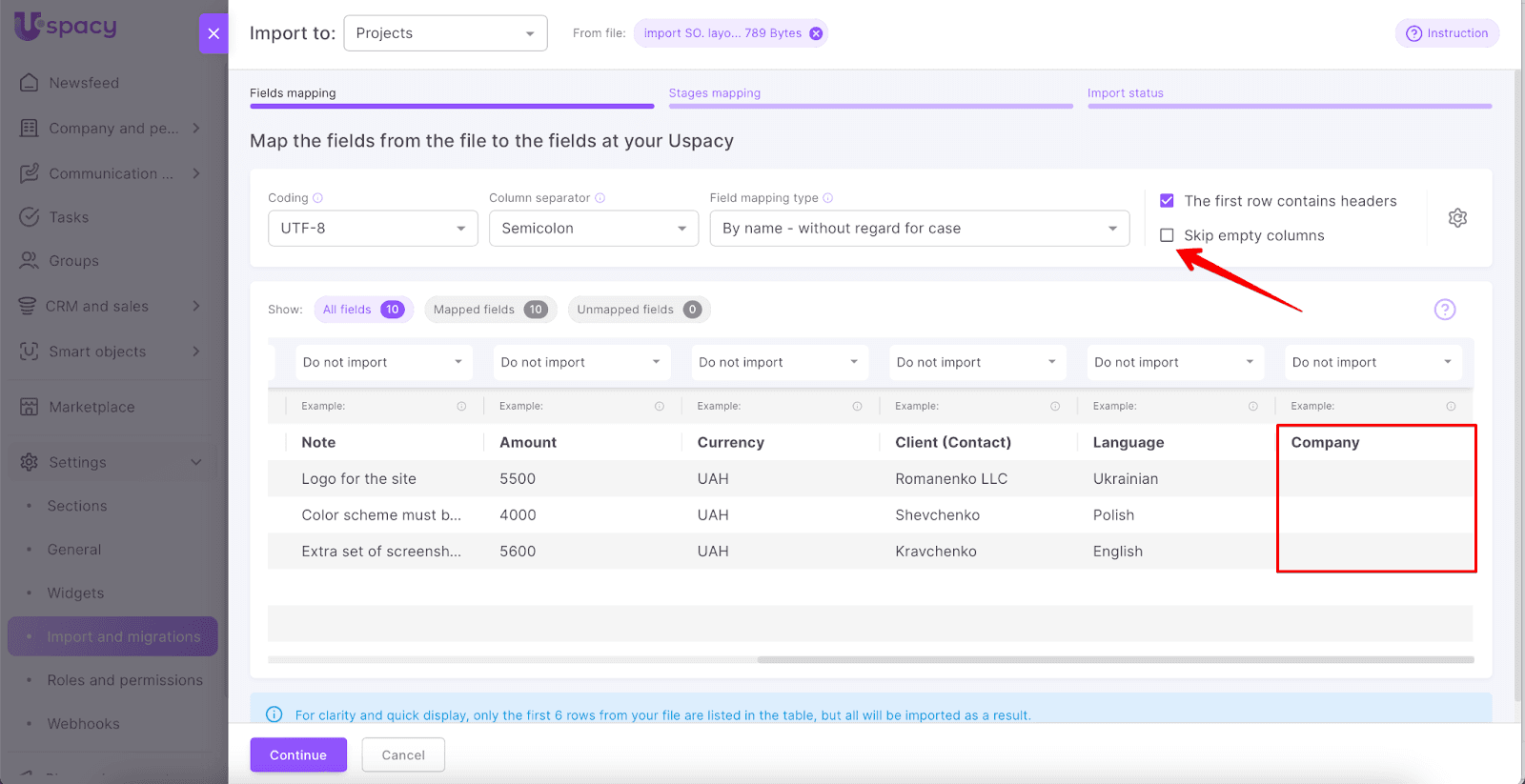Open Roles and permissions settings item
The width and height of the screenshot is (1525, 784).
pyautogui.click(x=125, y=680)
